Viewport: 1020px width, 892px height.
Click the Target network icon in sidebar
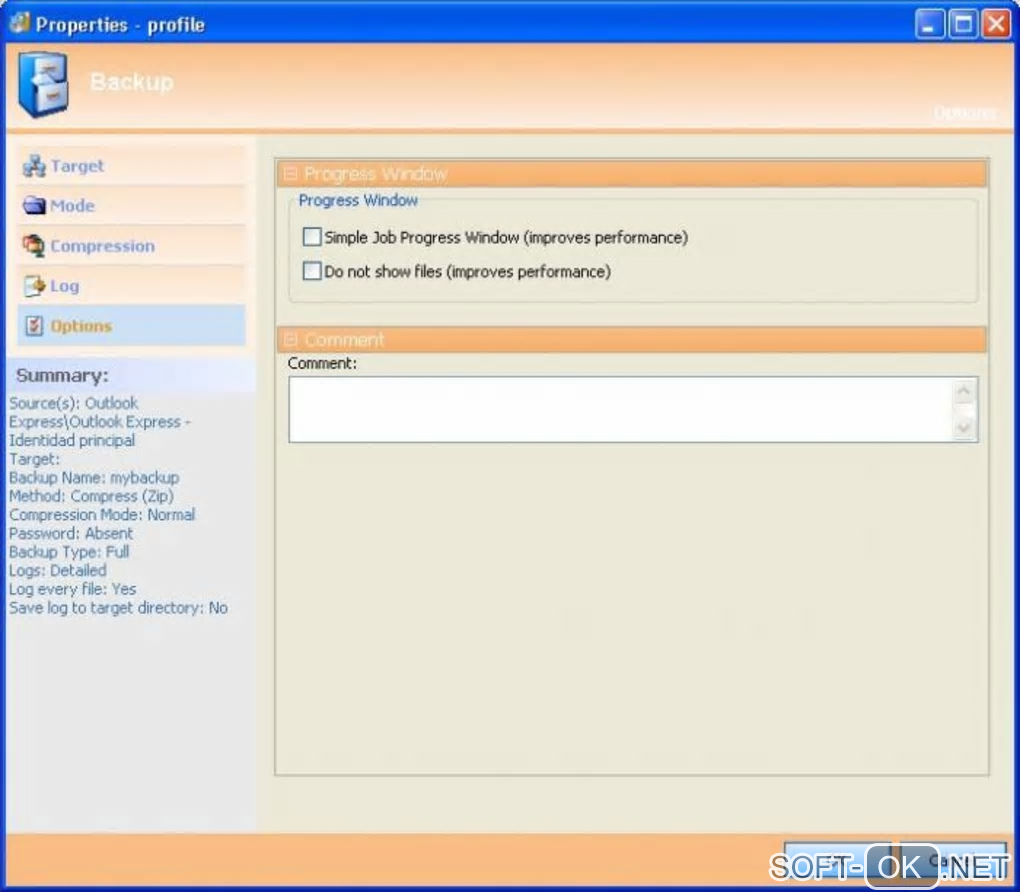(34, 167)
